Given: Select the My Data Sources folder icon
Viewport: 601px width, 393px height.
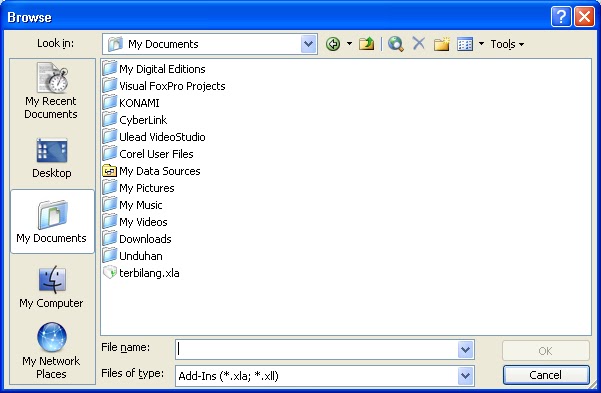Looking at the screenshot, I should [110, 171].
